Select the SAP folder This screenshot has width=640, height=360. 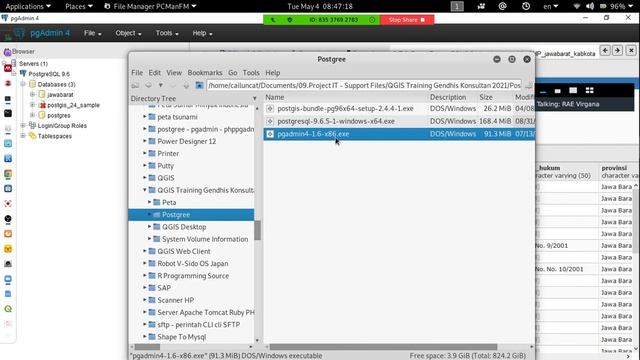click(x=164, y=288)
